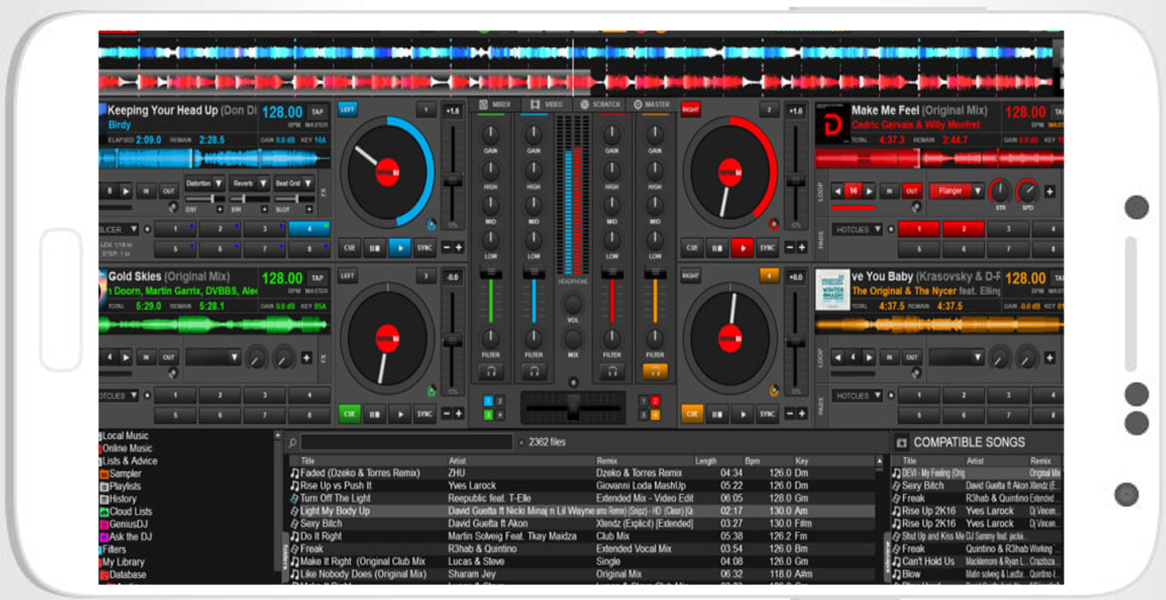Select the track Light My Body Up
The image size is (1166, 600).
click(x=582, y=512)
